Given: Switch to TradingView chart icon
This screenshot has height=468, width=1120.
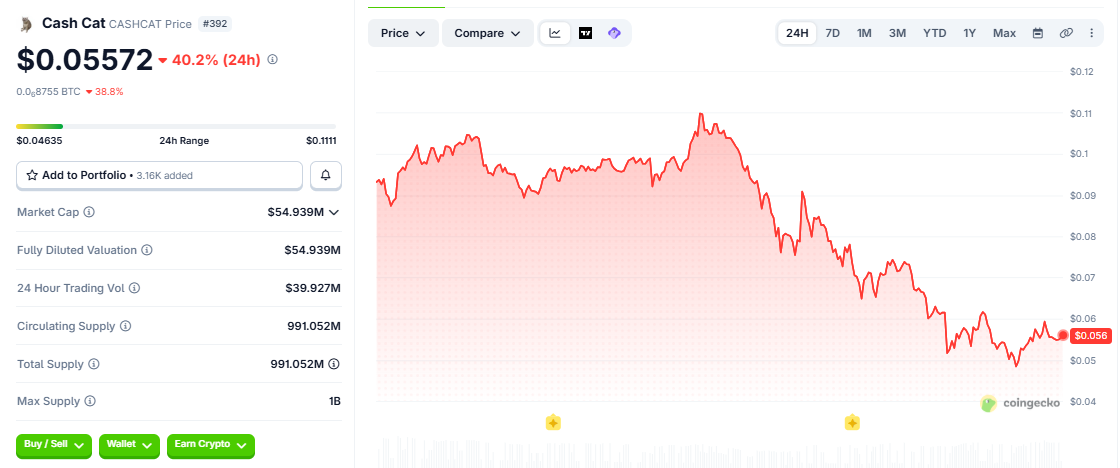Looking at the screenshot, I should click(x=586, y=33).
